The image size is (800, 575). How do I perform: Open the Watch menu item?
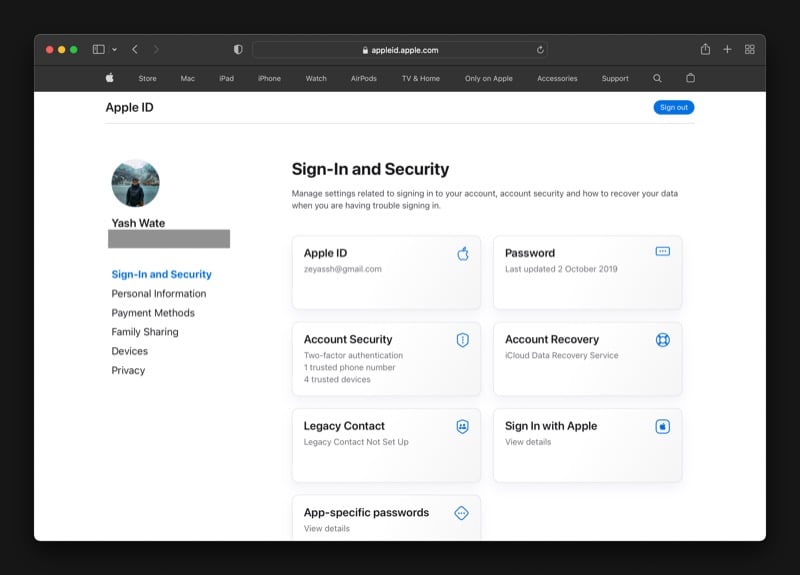pos(316,79)
